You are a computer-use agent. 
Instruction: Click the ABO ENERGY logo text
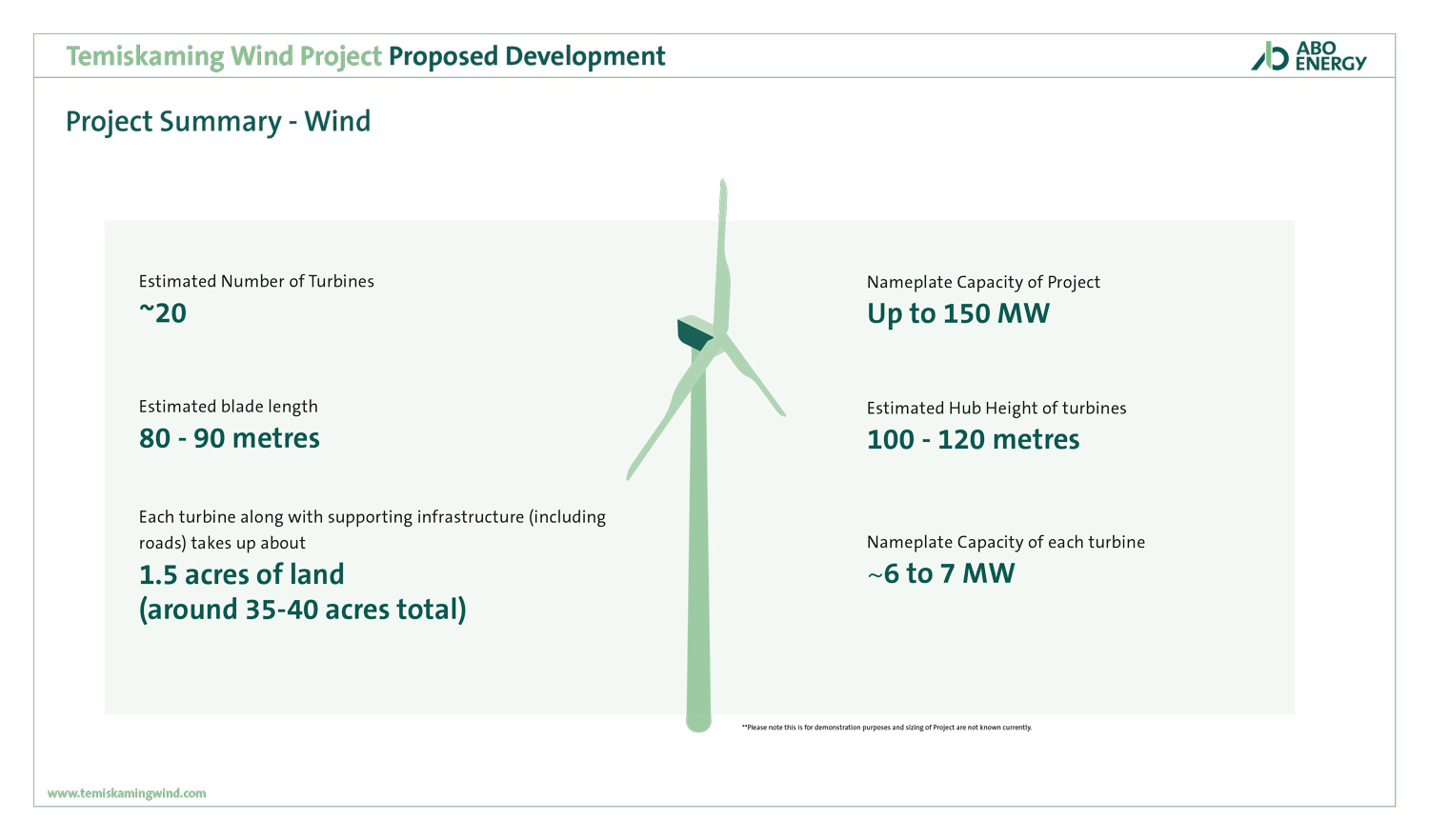tap(1330, 56)
